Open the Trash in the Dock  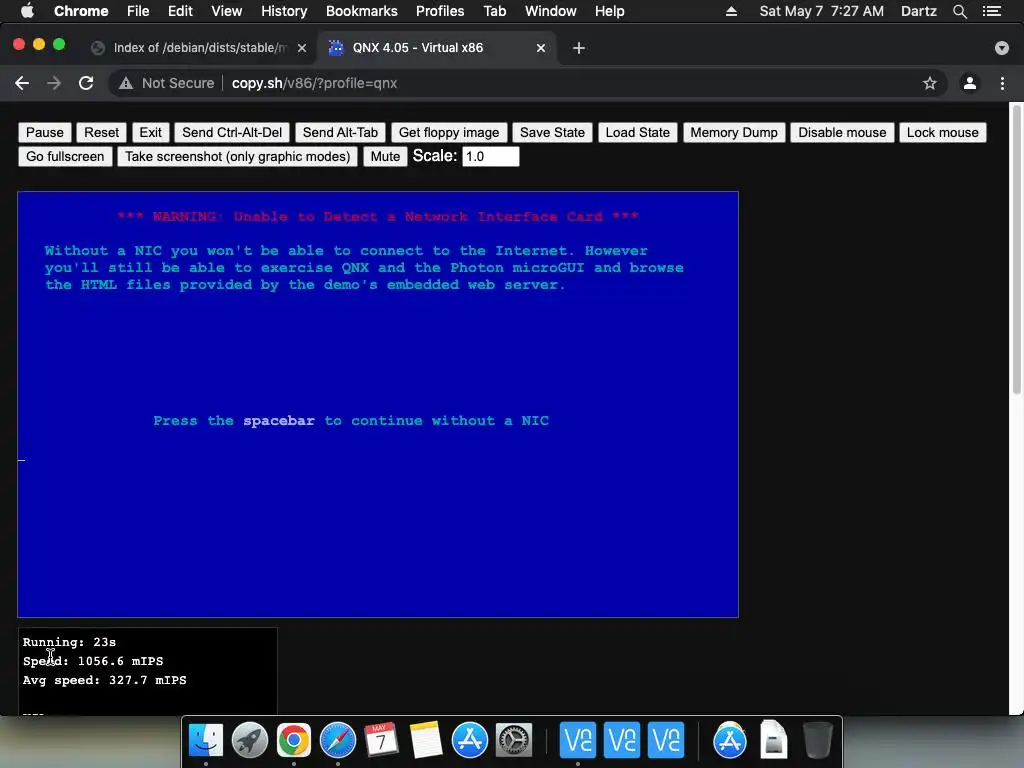tap(817, 740)
